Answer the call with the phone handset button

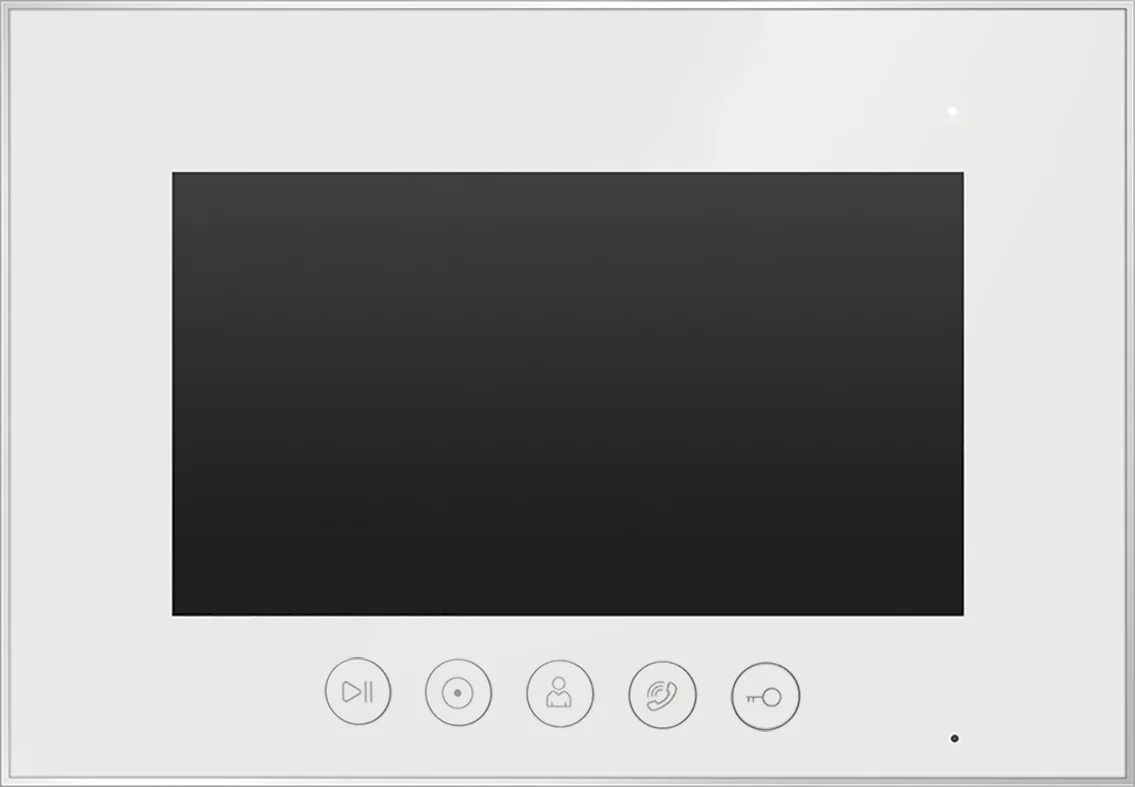[x=662, y=695]
